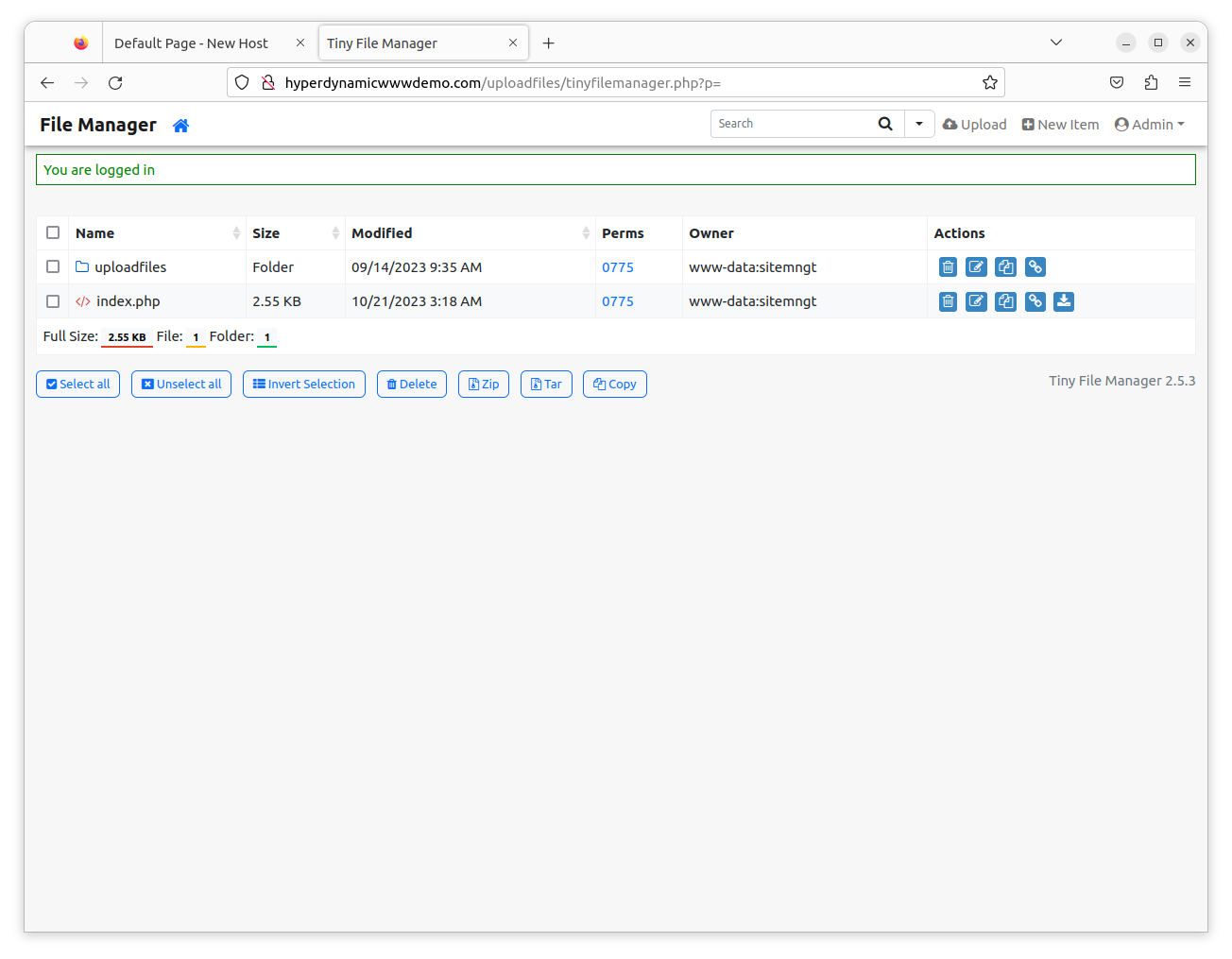Download index.php using the download icon

tap(1064, 301)
